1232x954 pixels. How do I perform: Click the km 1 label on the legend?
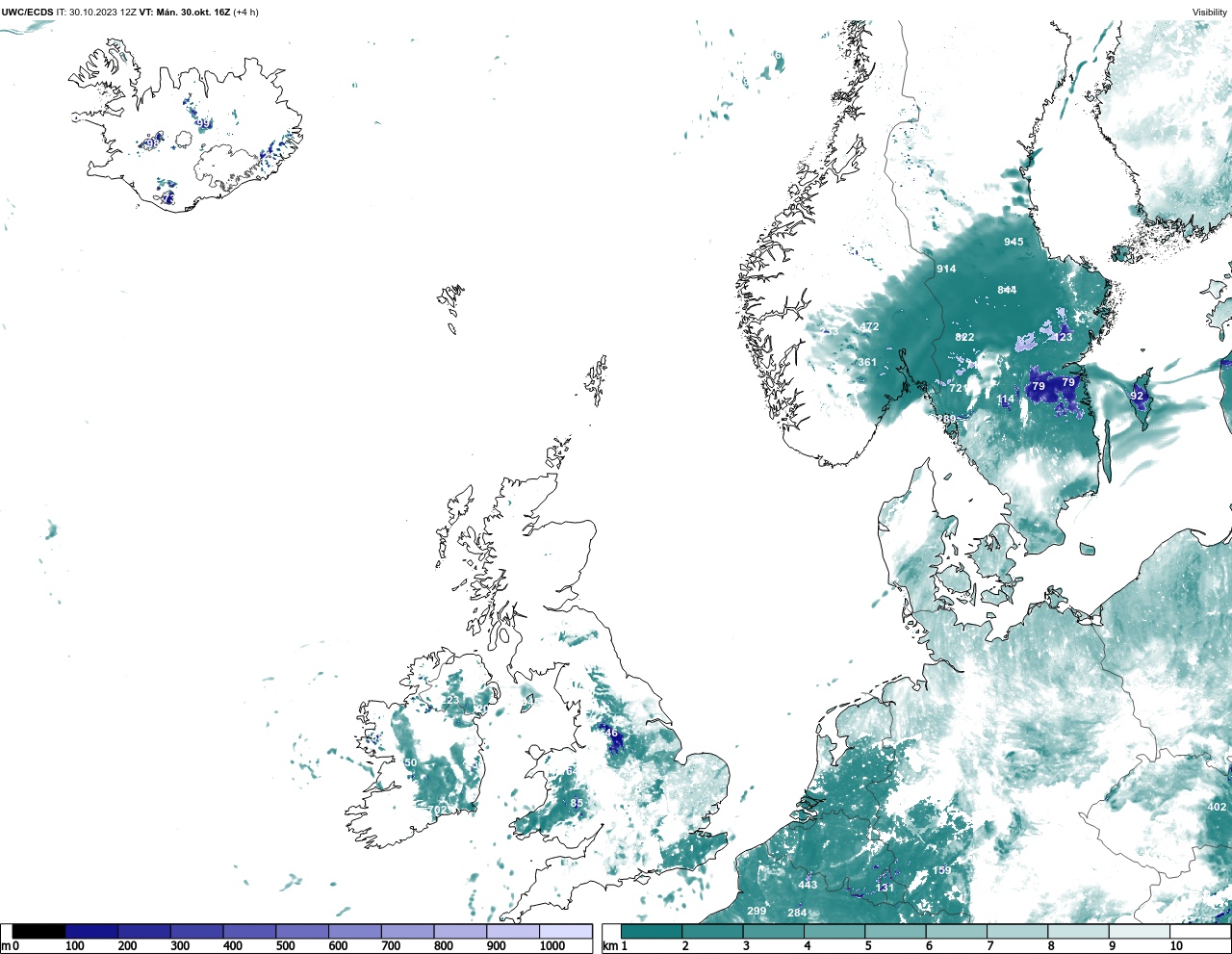pos(614,946)
